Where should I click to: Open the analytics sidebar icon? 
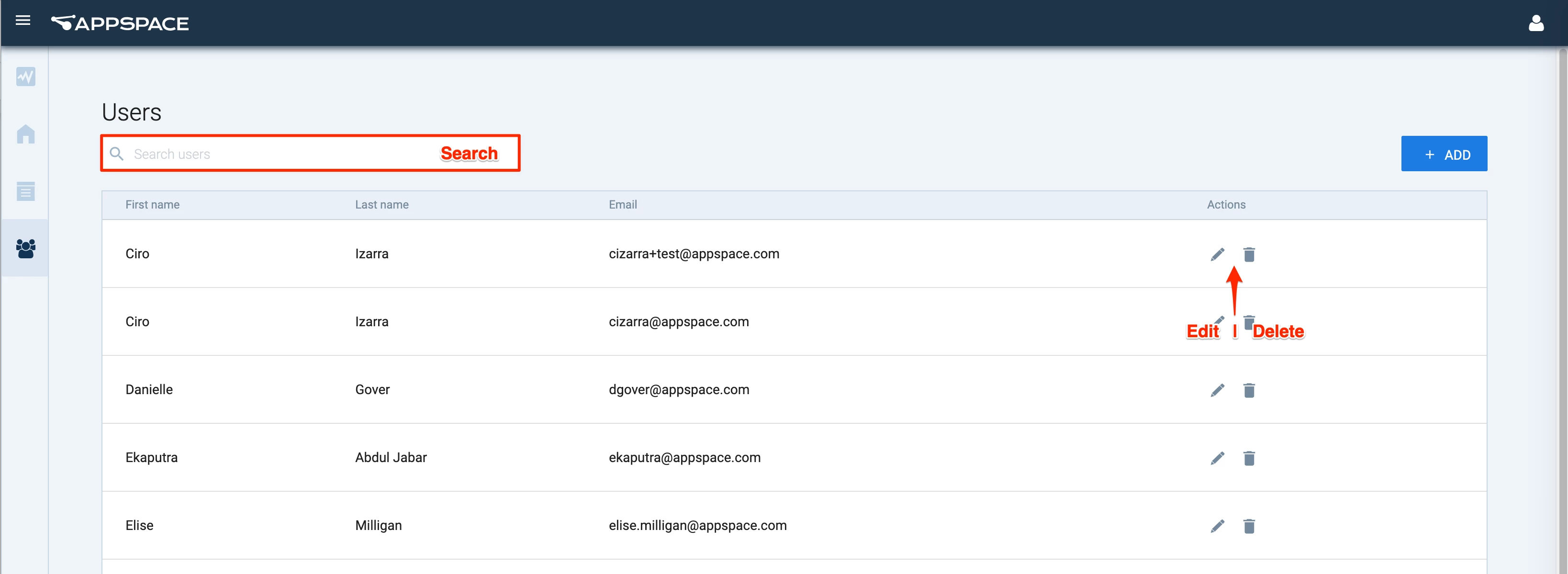click(25, 77)
